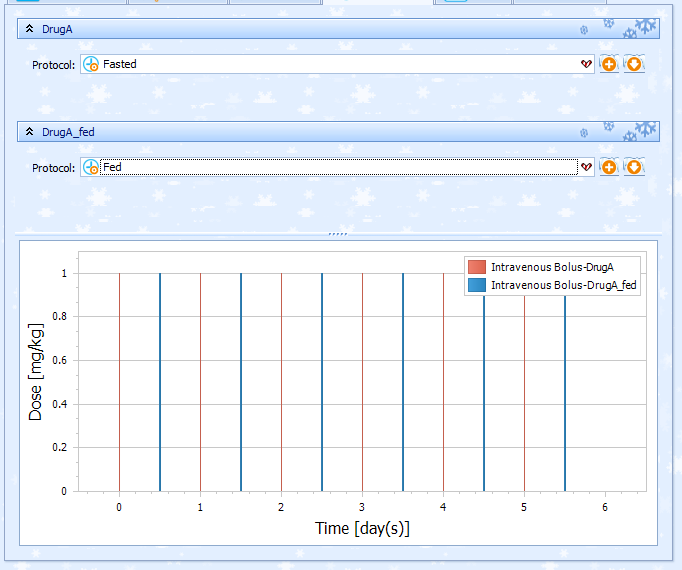This screenshot has width=682, height=570.
Task: Click the panel splitter grip above chart
Action: (x=338, y=234)
